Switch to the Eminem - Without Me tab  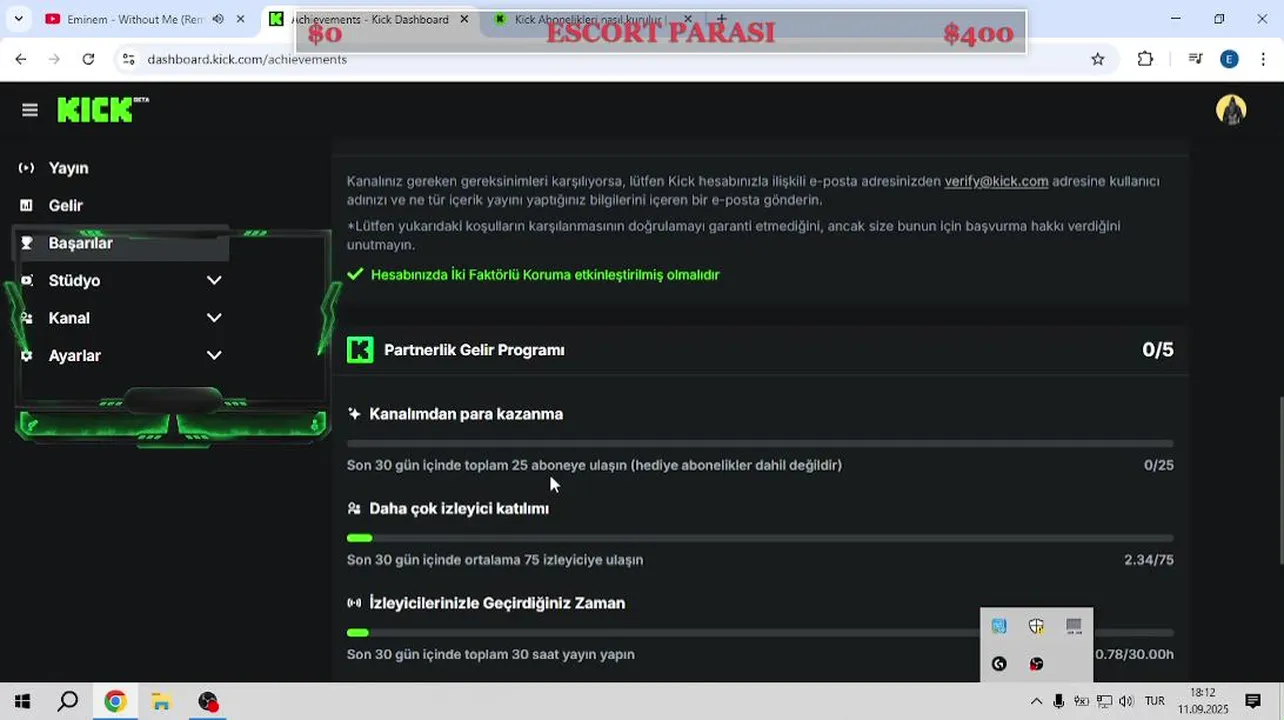click(134, 19)
